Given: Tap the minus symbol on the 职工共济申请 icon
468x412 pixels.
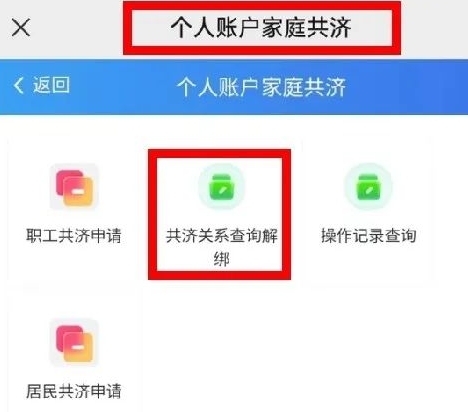Looking at the screenshot, I should click(x=79, y=191).
